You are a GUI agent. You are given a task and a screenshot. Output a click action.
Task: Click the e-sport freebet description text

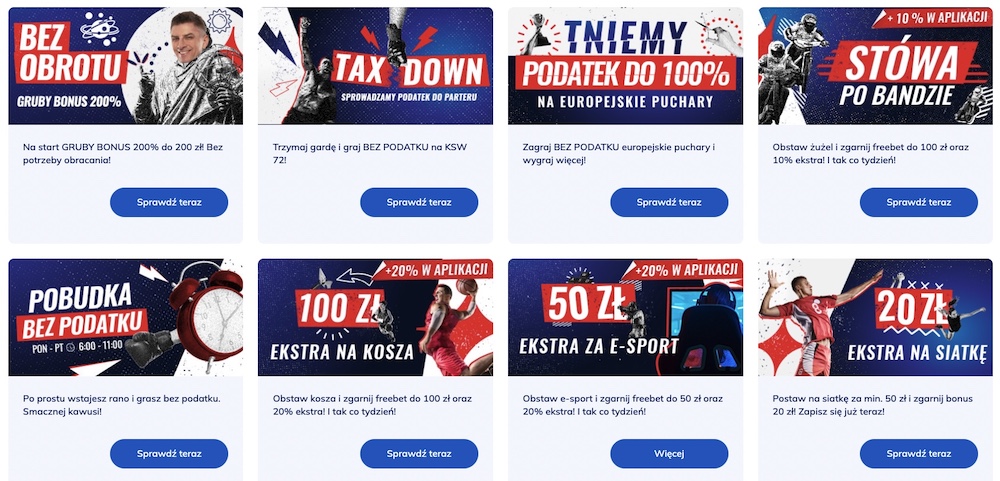tap(622, 405)
